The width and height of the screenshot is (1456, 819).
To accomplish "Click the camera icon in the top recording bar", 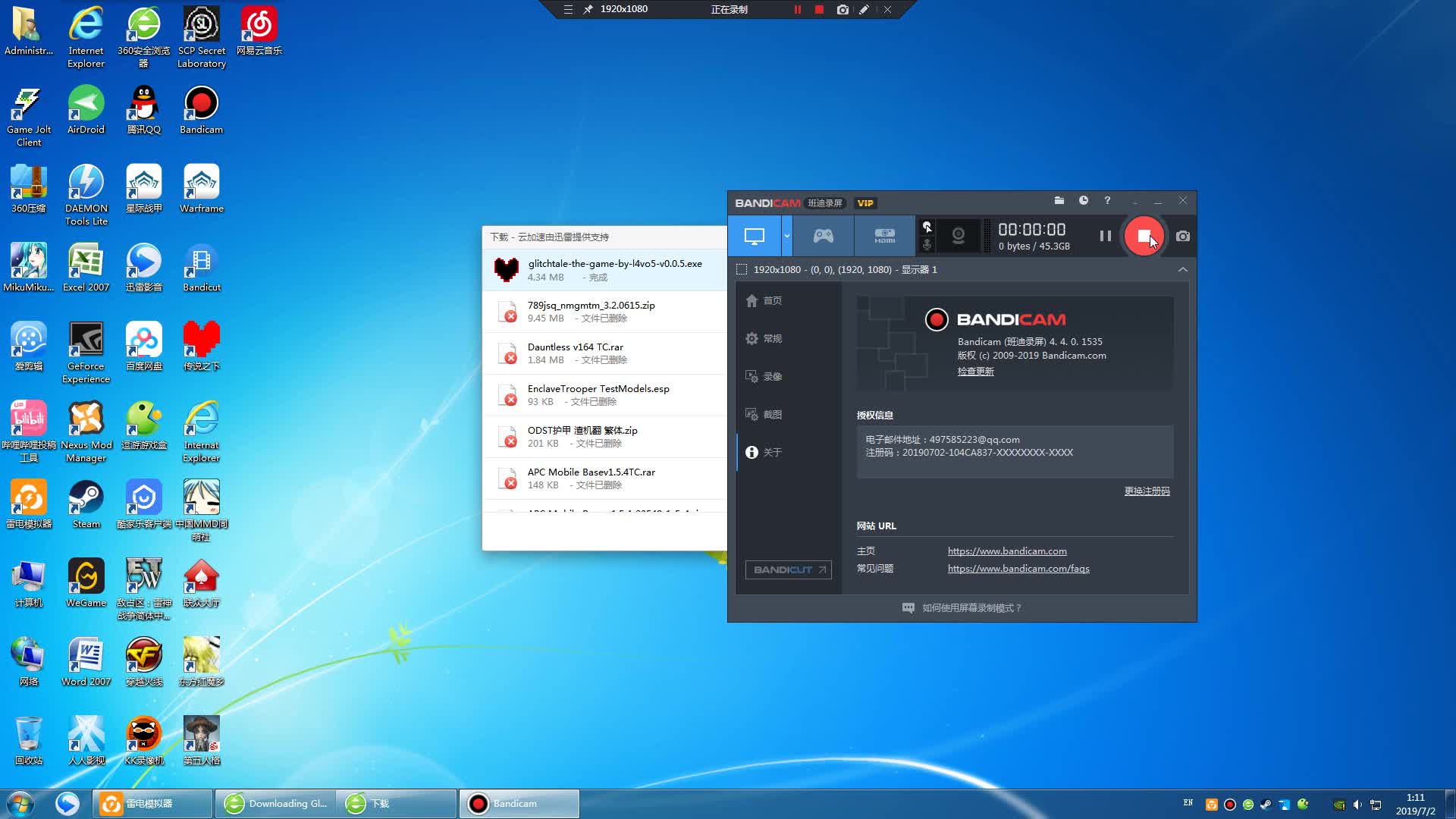I will (x=842, y=10).
